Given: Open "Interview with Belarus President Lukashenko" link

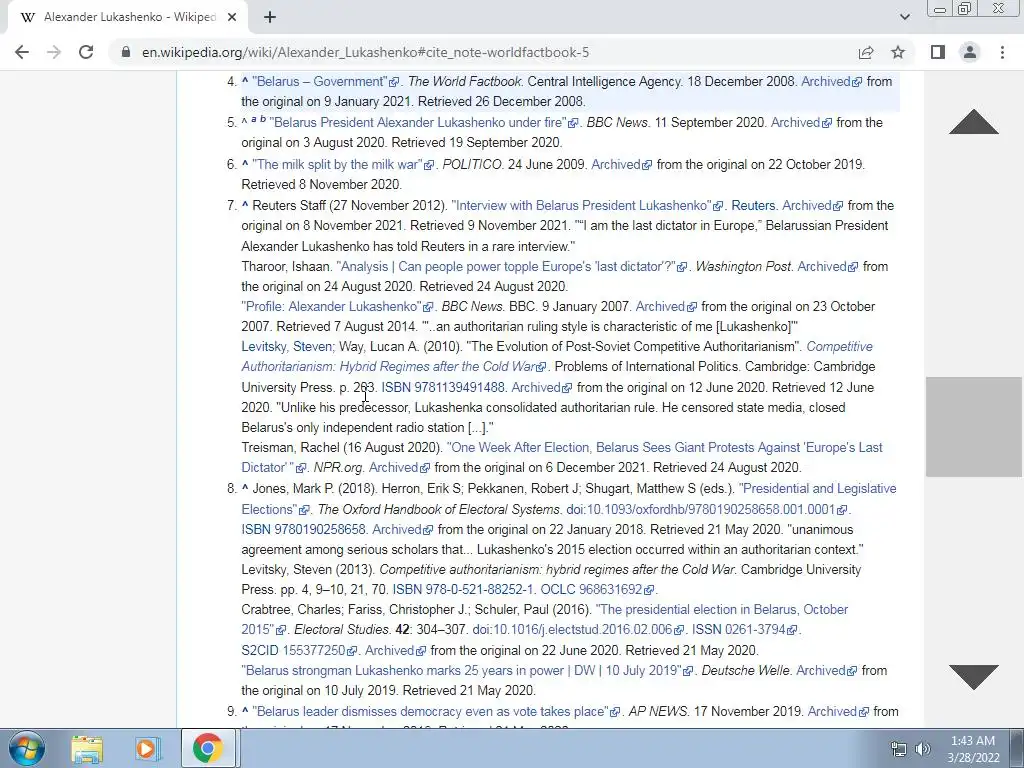Looking at the screenshot, I should tap(586, 206).
